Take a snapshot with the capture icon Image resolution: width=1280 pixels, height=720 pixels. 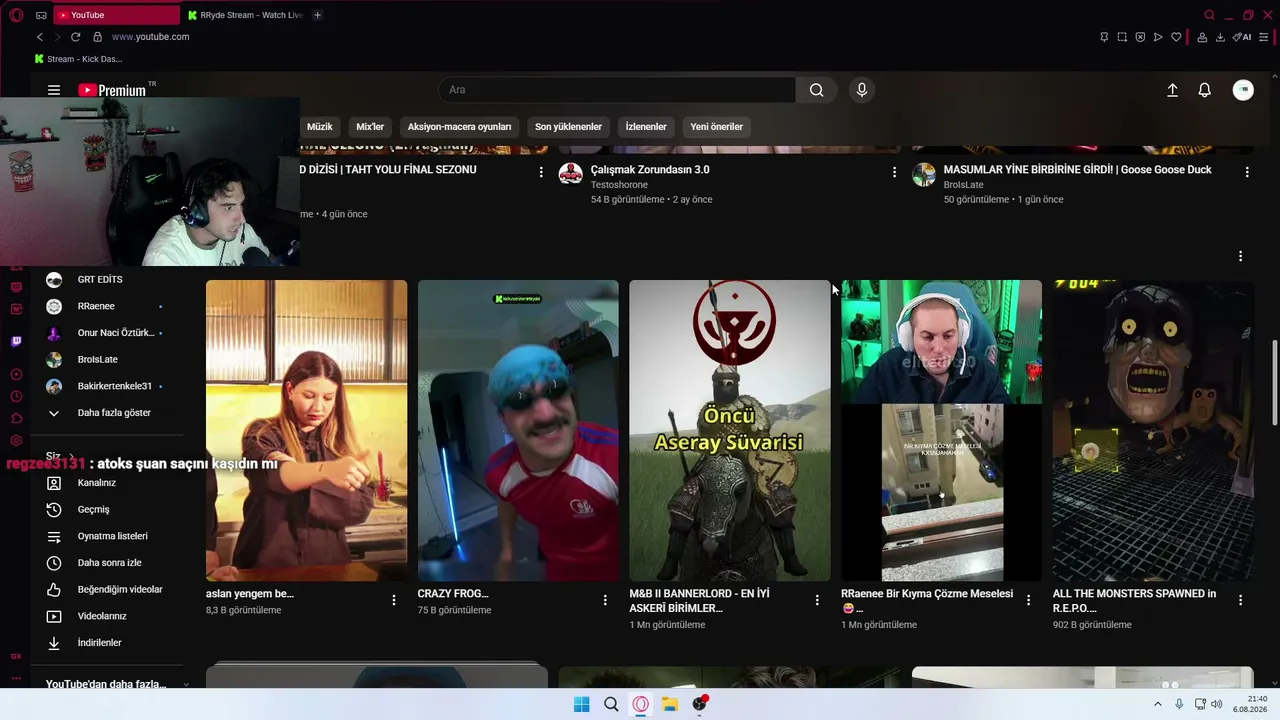coord(1122,37)
